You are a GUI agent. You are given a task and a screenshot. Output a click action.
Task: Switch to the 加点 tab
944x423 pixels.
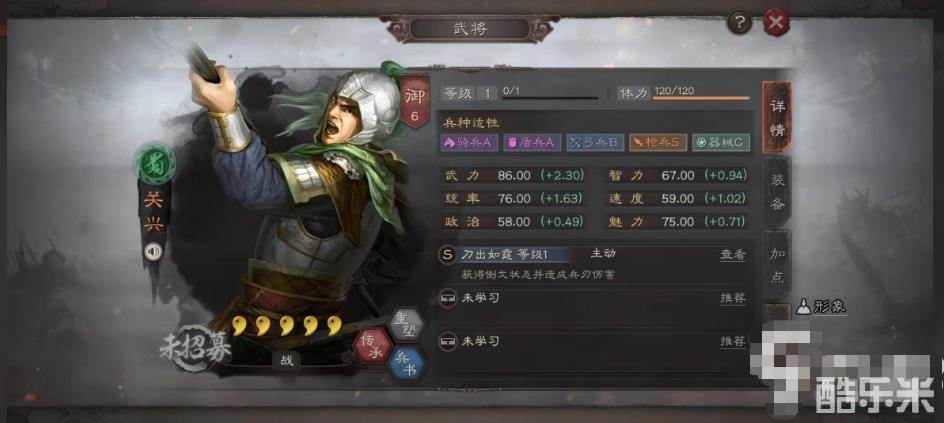click(x=777, y=265)
